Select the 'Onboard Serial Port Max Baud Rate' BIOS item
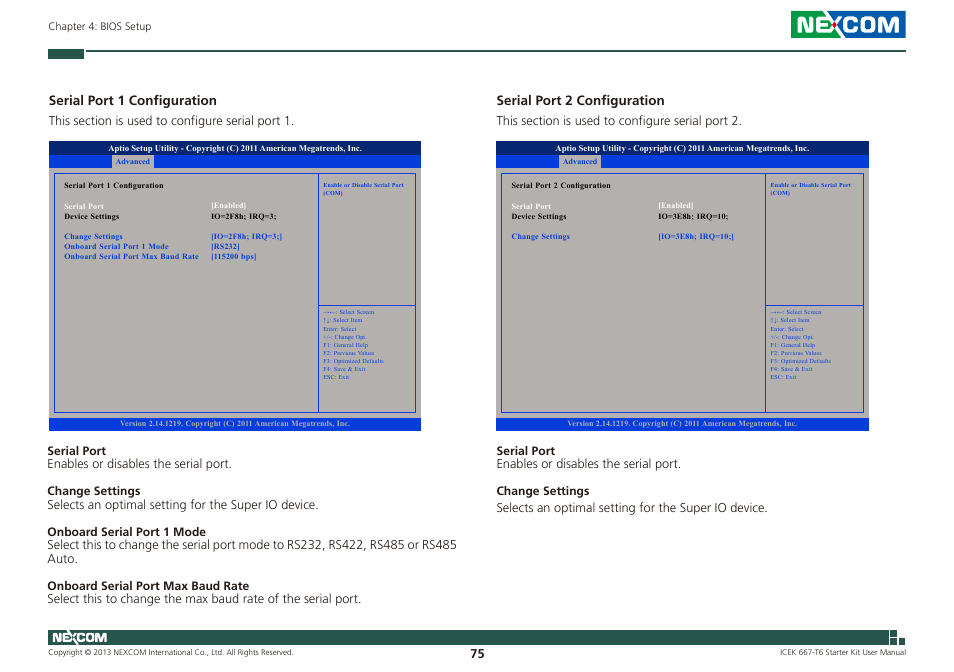This screenshot has width=954, height=672. coord(131,257)
